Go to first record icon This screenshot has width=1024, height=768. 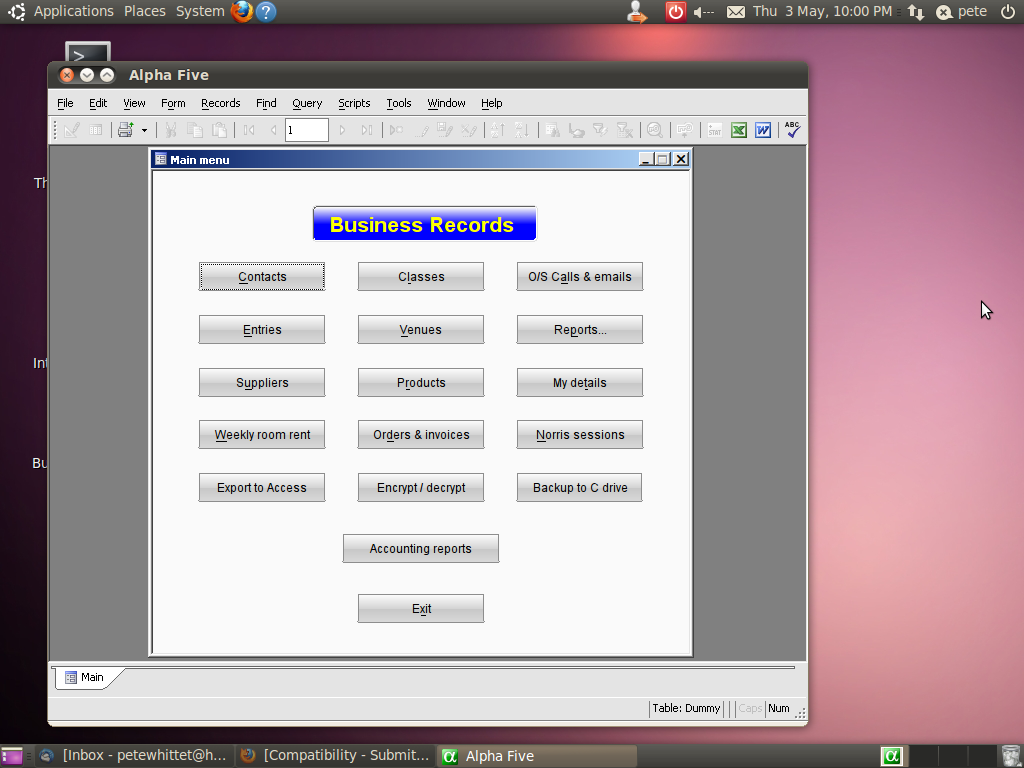(x=249, y=130)
